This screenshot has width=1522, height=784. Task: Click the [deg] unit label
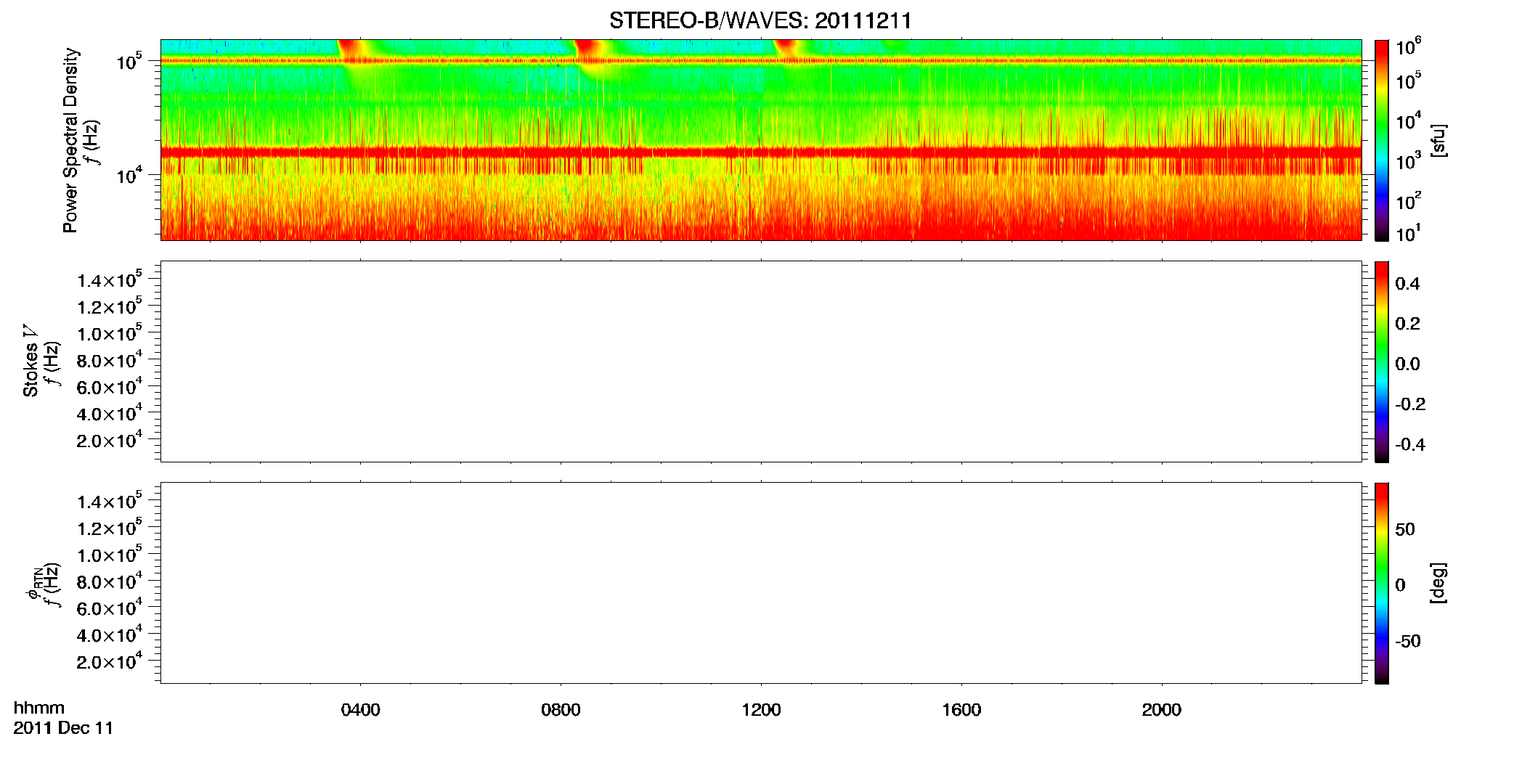pos(1438,583)
